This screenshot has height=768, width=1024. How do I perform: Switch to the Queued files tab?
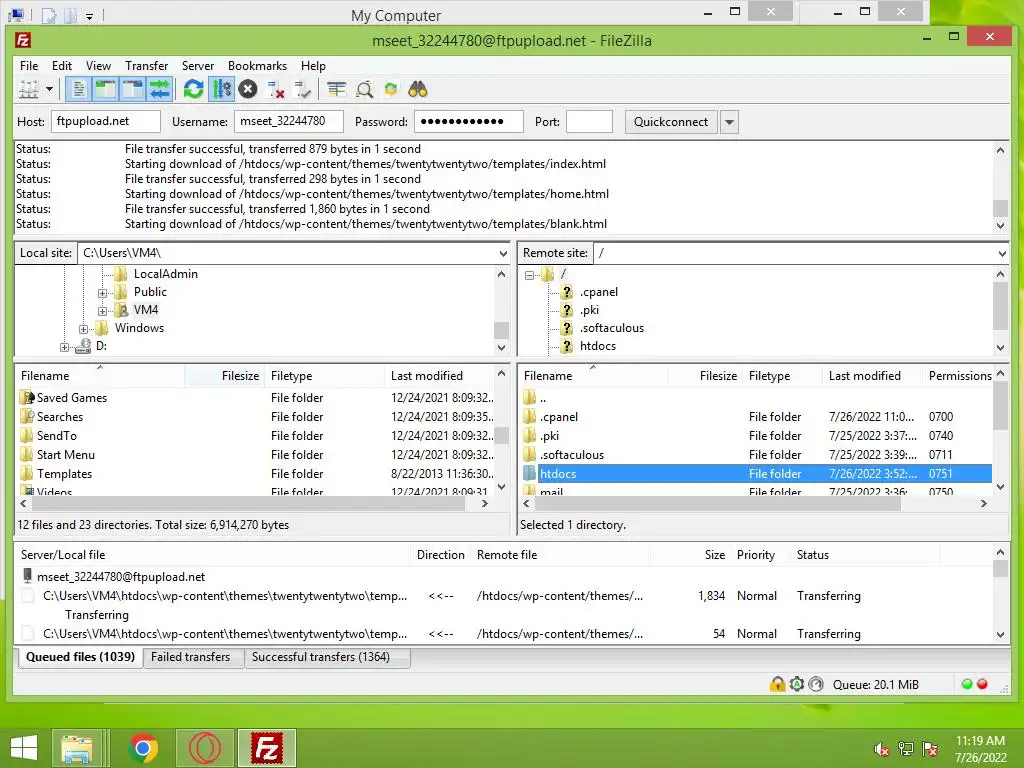pyautogui.click(x=80, y=657)
